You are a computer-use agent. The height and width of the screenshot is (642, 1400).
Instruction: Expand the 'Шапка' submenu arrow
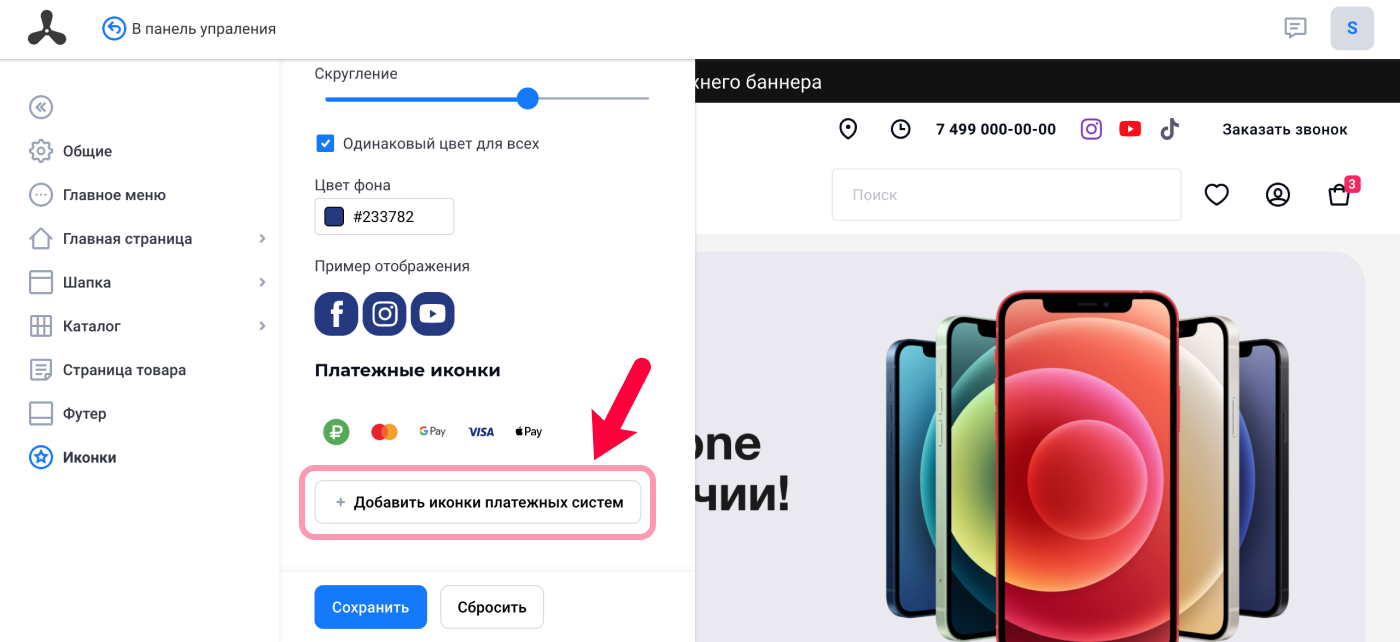[x=262, y=283]
